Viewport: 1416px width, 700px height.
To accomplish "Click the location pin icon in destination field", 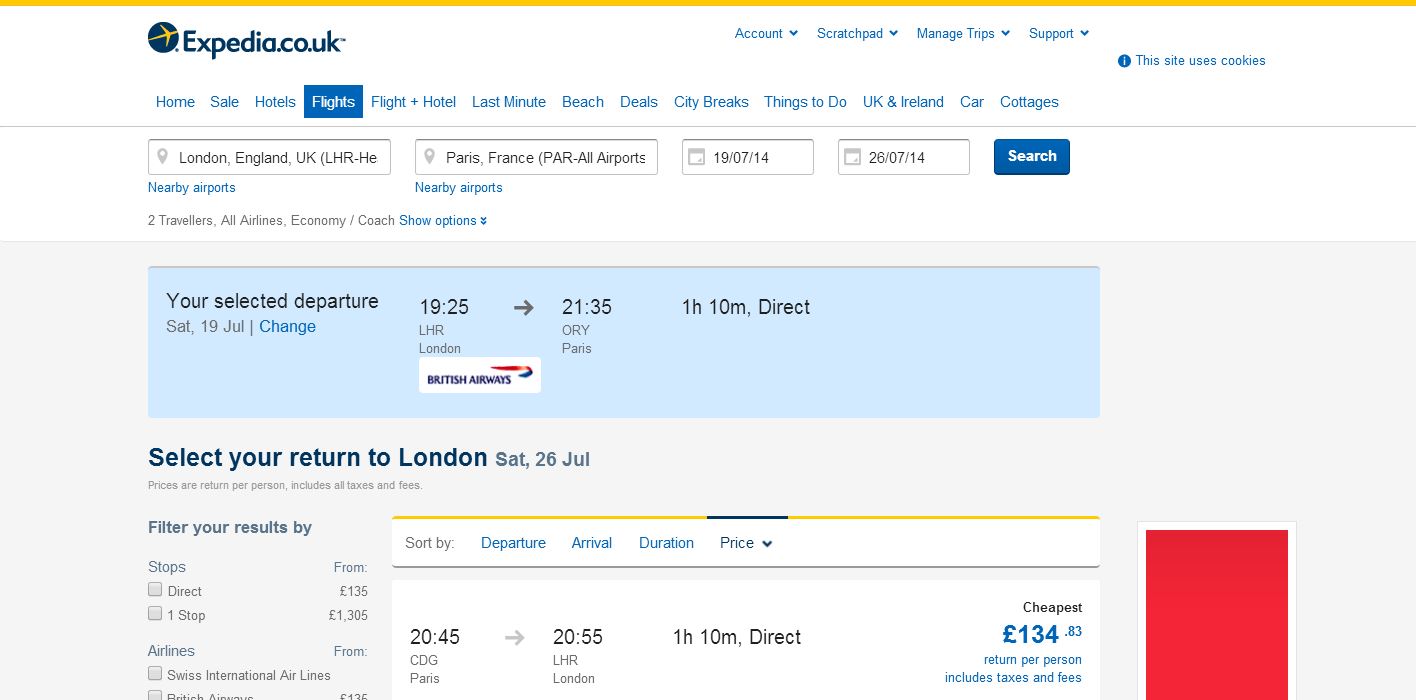I will pos(429,157).
